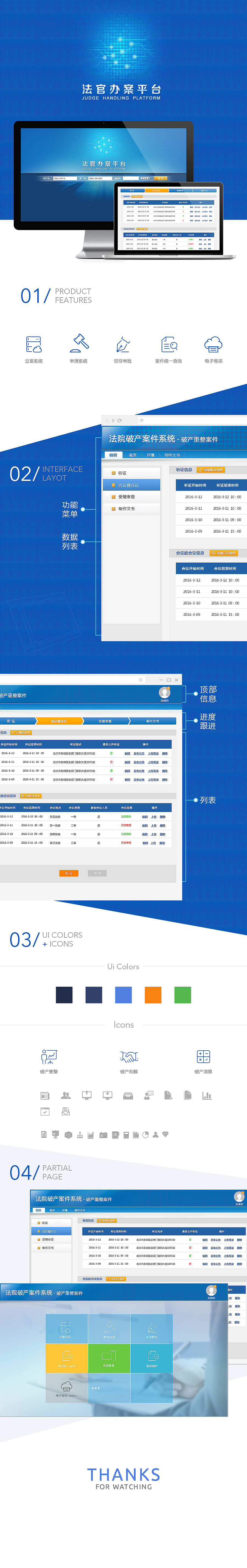Click the gray calendar-check icon
The height and width of the screenshot is (1568, 247).
[44, 1111]
